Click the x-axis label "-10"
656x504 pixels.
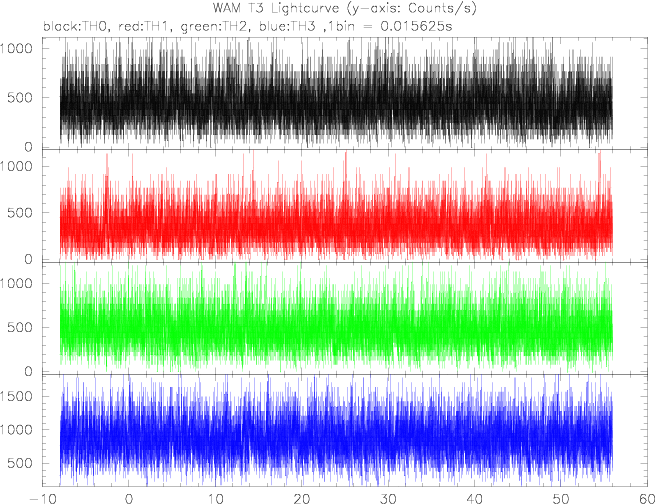point(42,499)
